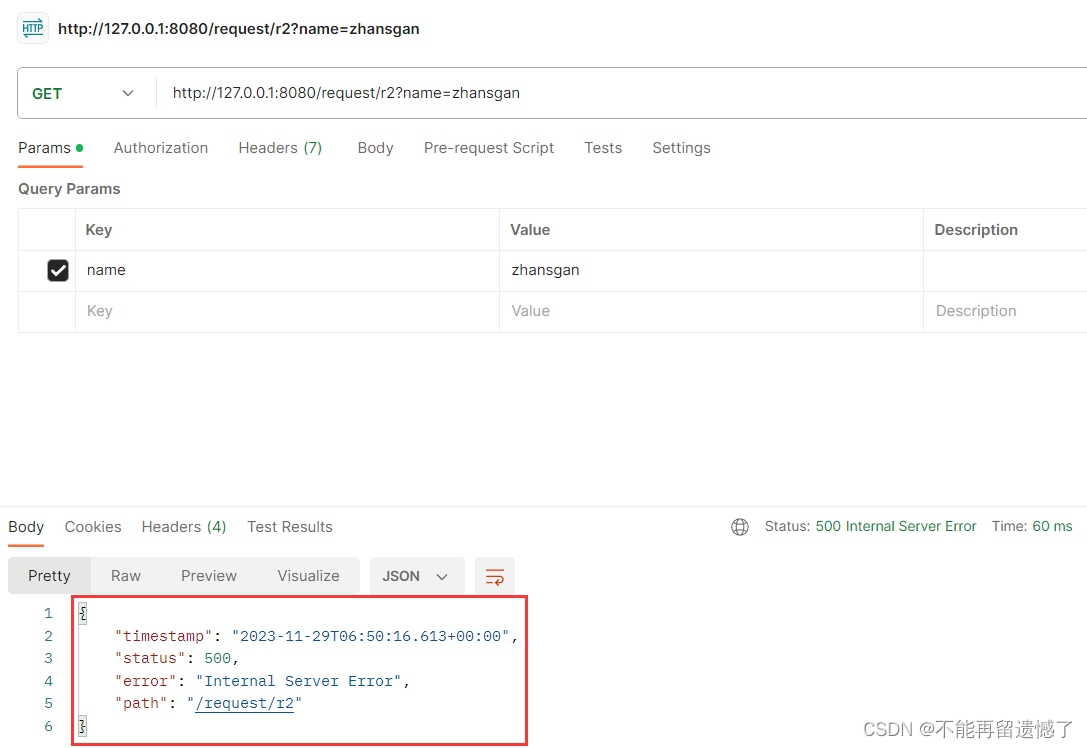Click the empty Key placeholder cell
Image resolution: width=1087 pixels, height=748 pixels.
click(287, 311)
